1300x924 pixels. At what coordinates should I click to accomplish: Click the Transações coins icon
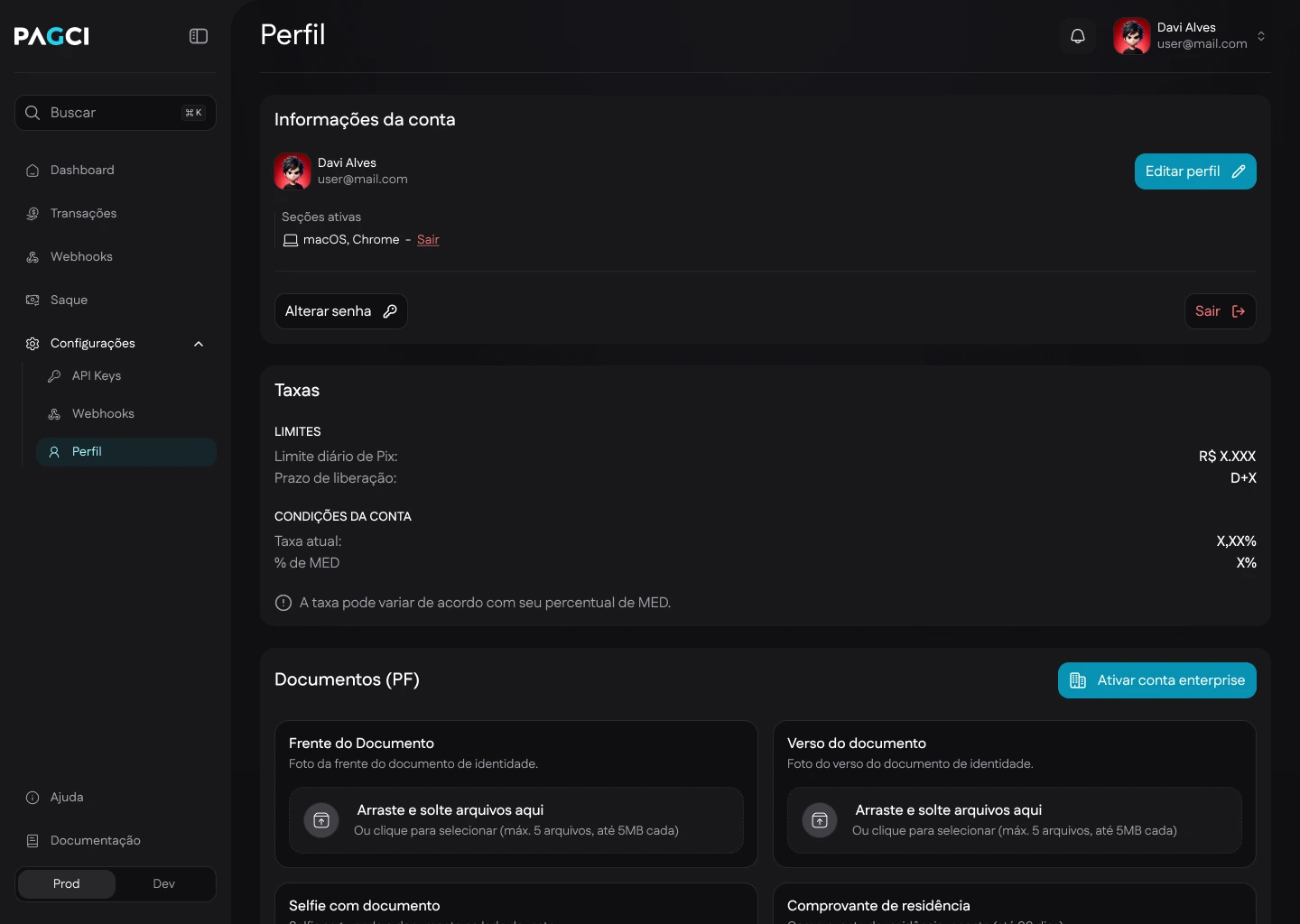pos(32,214)
